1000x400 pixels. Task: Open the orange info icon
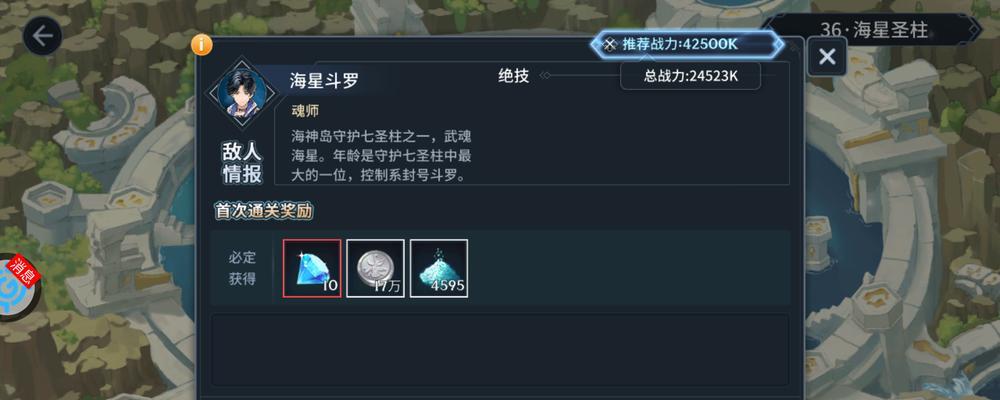click(202, 45)
